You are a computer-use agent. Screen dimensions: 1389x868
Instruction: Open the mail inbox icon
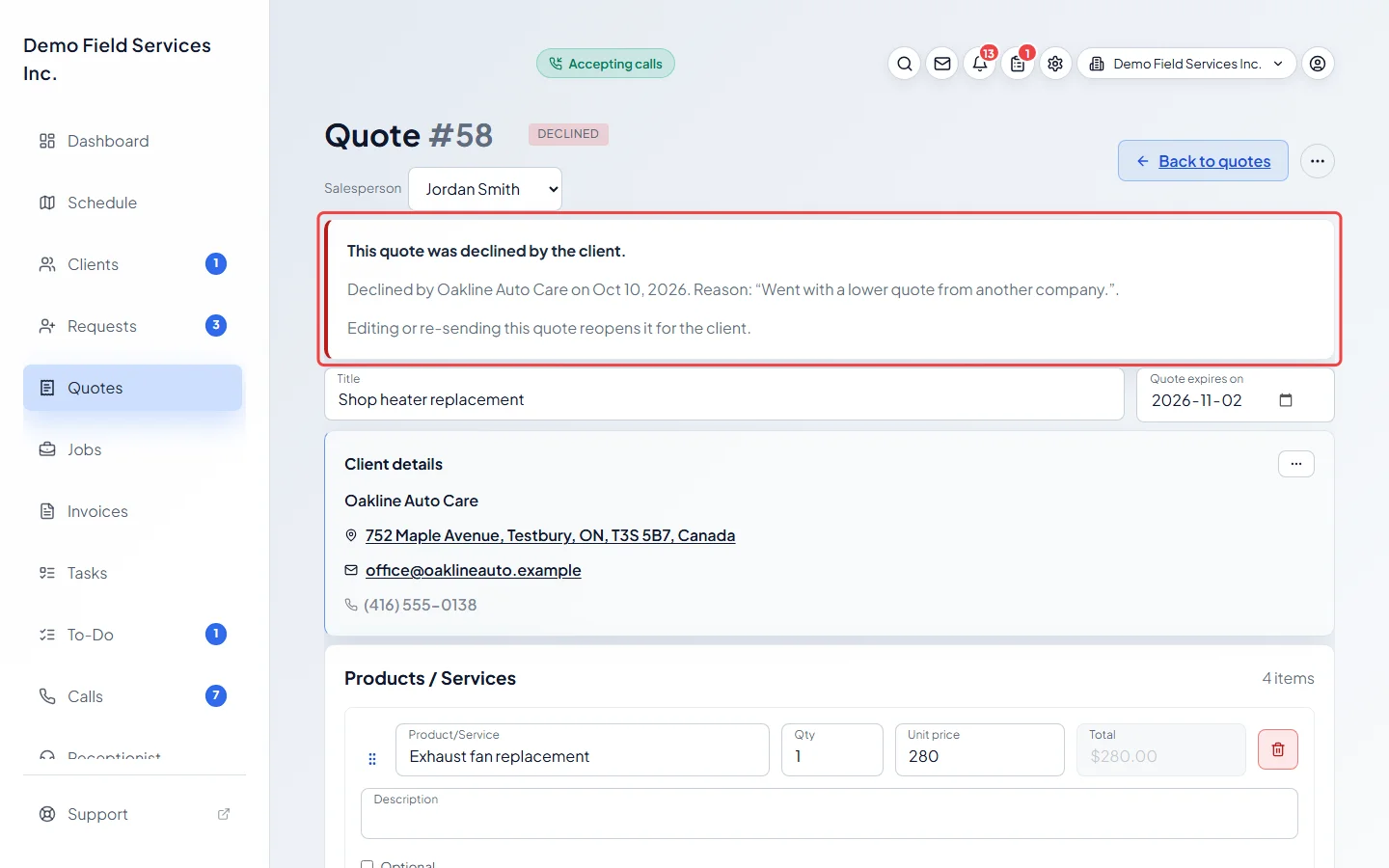[942, 64]
